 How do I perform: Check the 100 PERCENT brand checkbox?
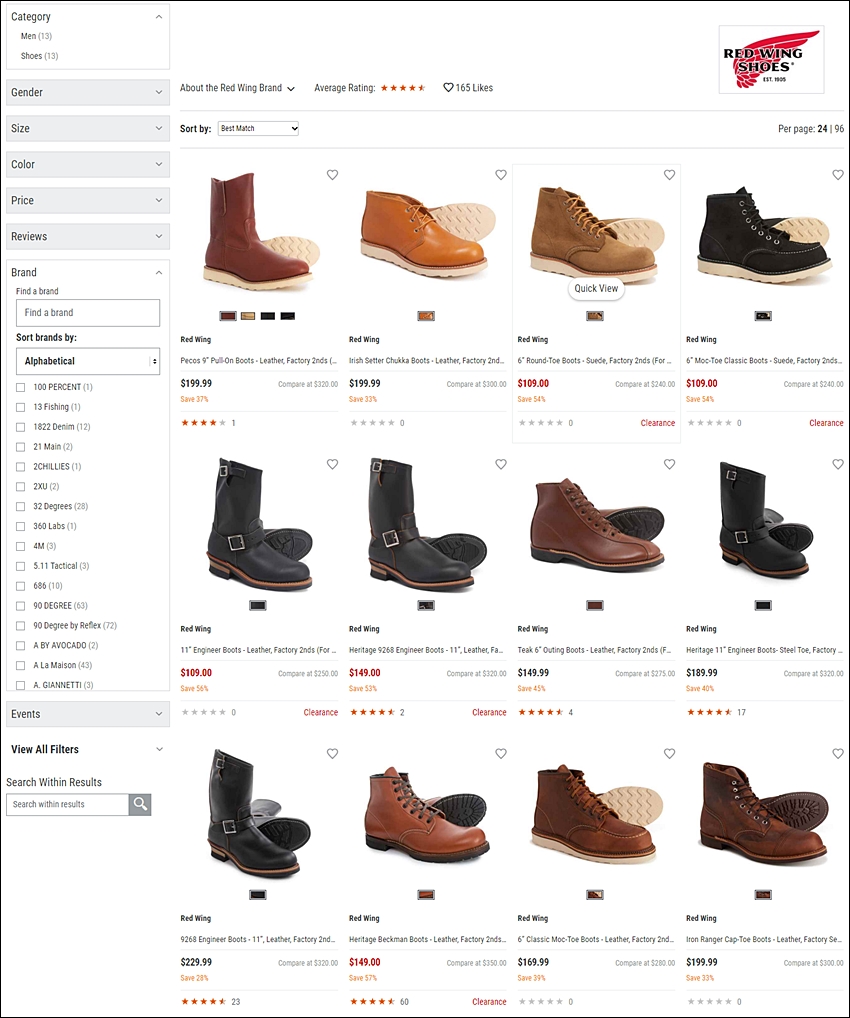(21, 388)
